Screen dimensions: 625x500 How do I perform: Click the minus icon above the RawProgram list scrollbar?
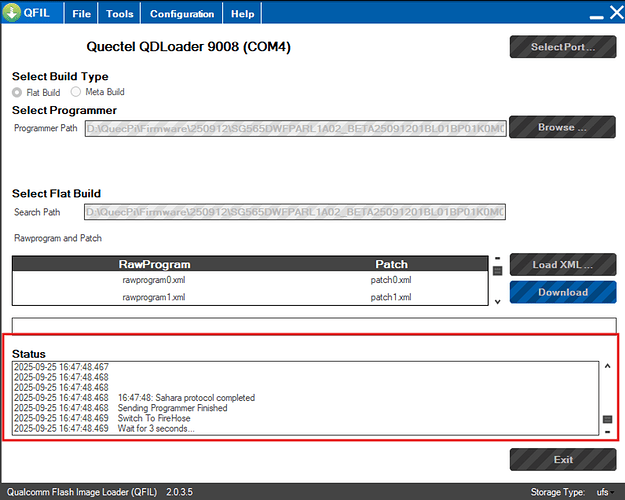tap(497, 258)
